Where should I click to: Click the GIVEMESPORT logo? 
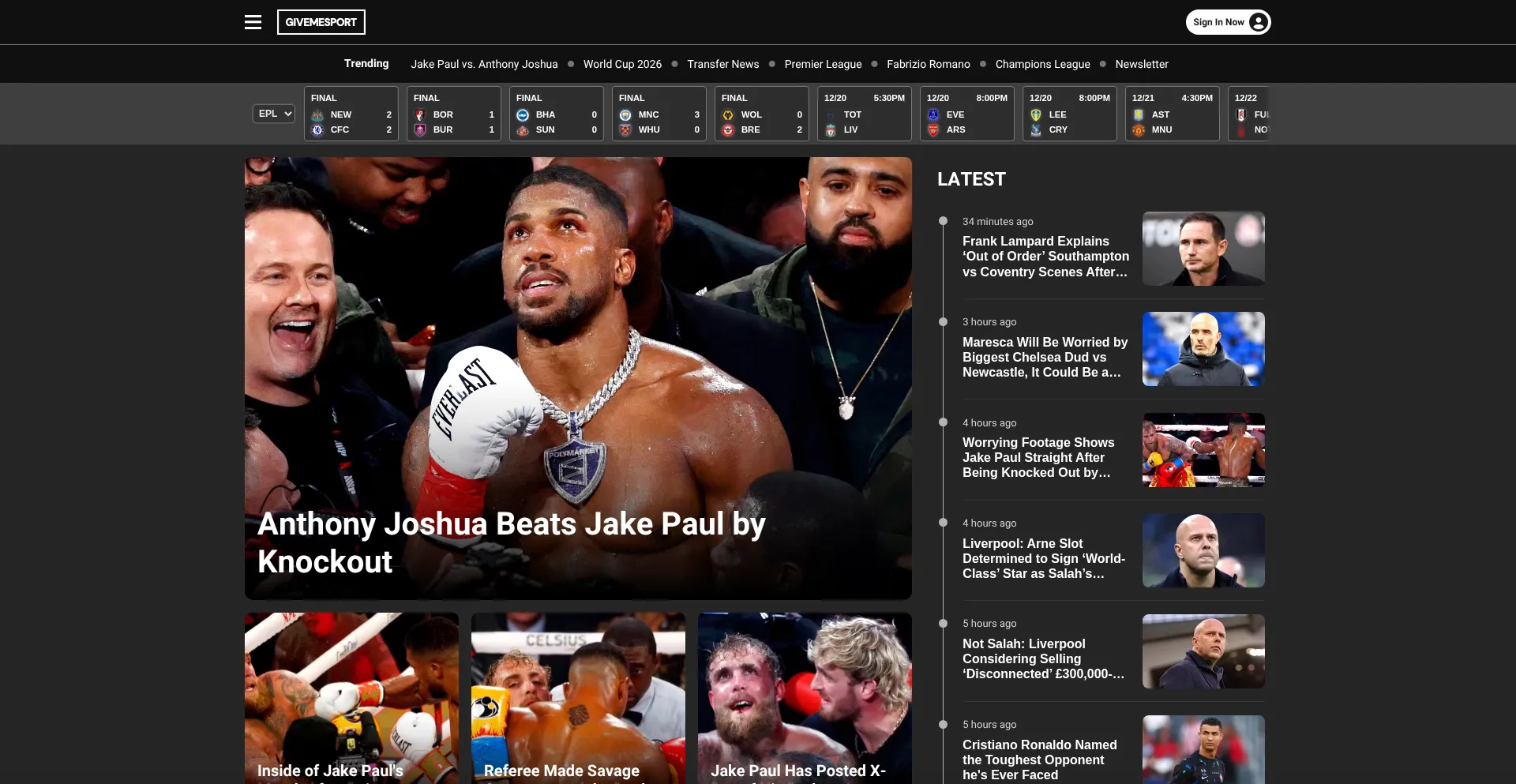click(x=321, y=21)
